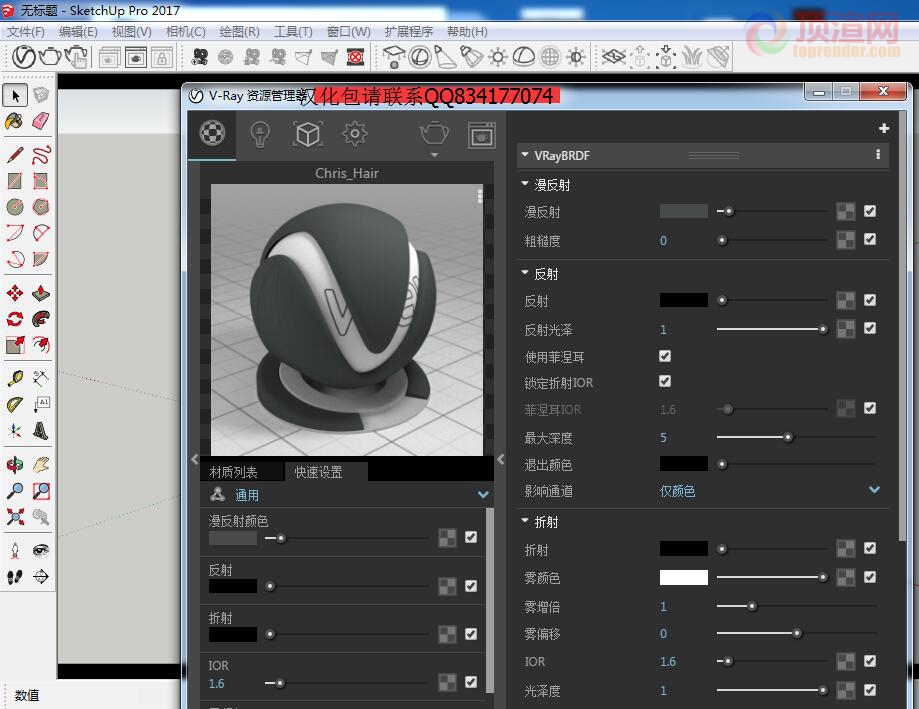Select the Pan hand tool
The width and height of the screenshot is (919, 709).
41,465
